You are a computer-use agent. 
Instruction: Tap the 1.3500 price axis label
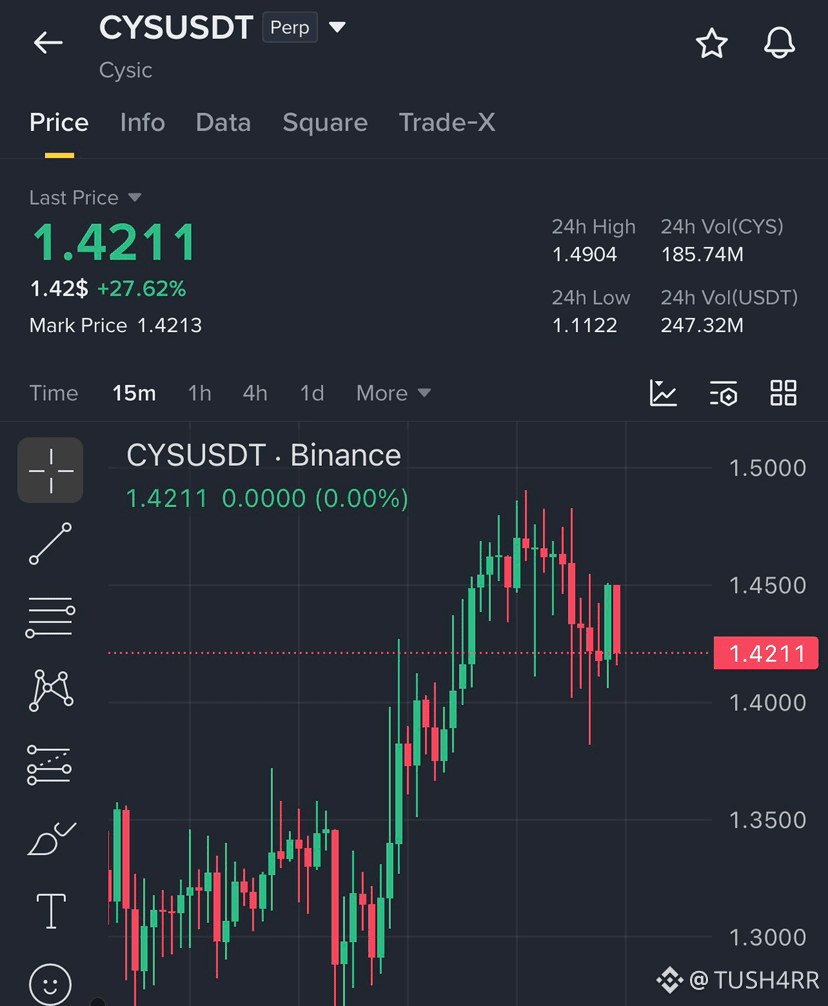(x=767, y=820)
